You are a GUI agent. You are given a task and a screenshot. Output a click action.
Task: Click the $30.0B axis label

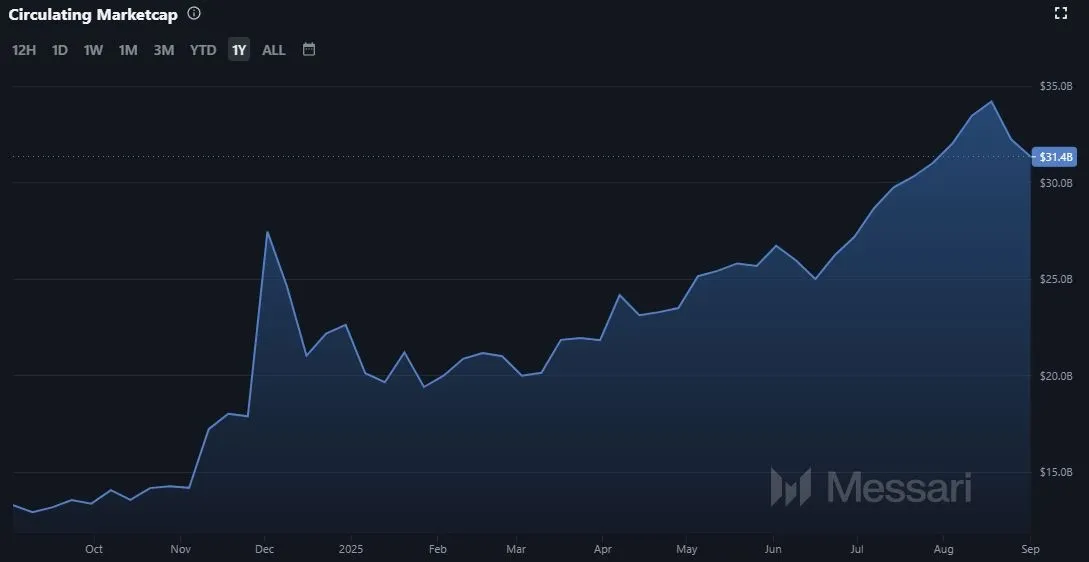pyautogui.click(x=1056, y=183)
